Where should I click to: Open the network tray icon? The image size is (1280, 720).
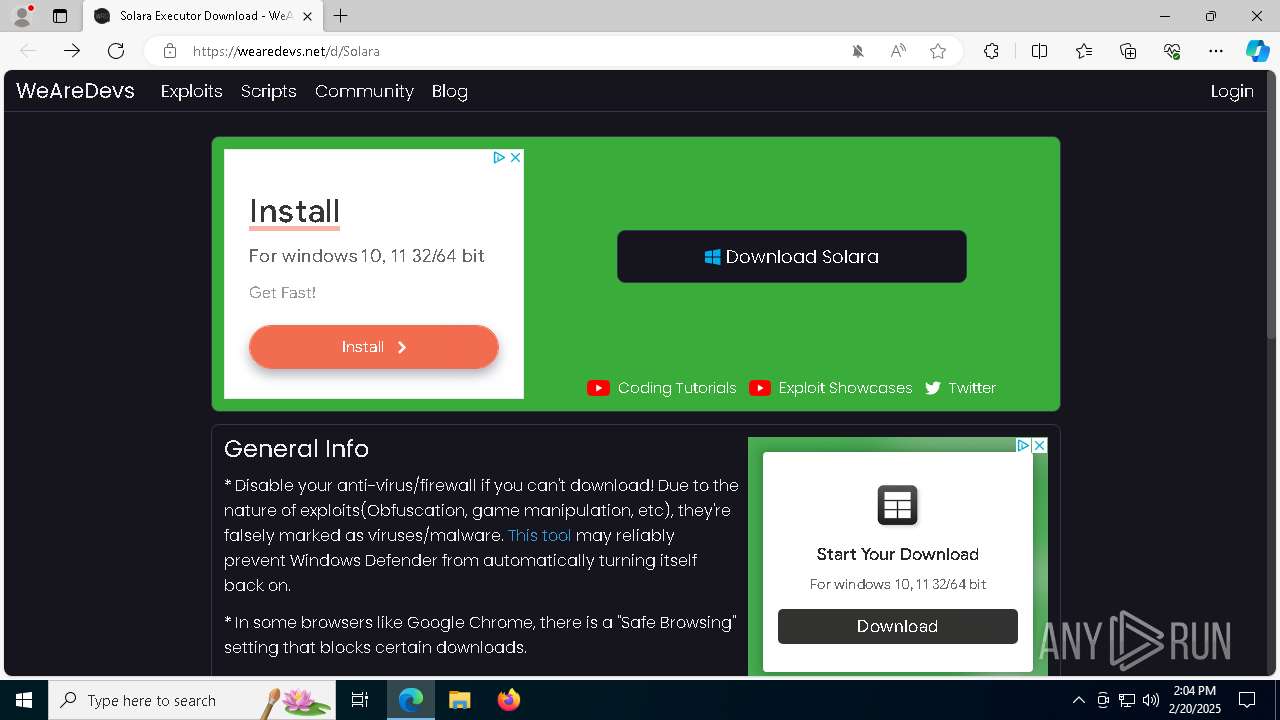click(1127, 700)
